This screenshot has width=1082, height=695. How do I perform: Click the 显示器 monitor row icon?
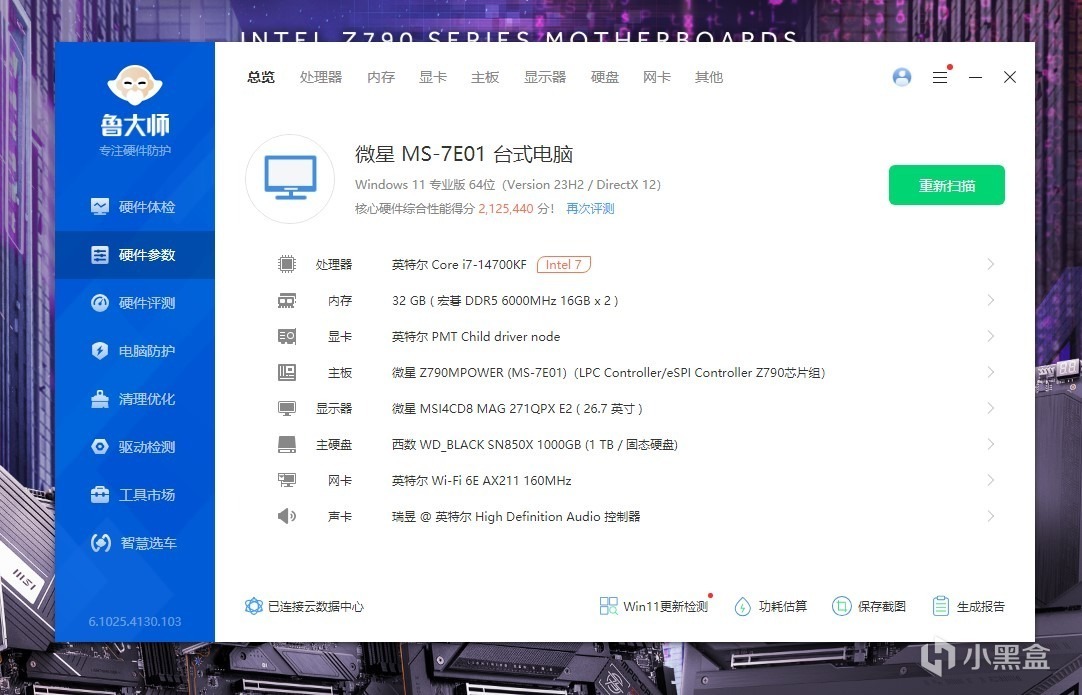(286, 408)
